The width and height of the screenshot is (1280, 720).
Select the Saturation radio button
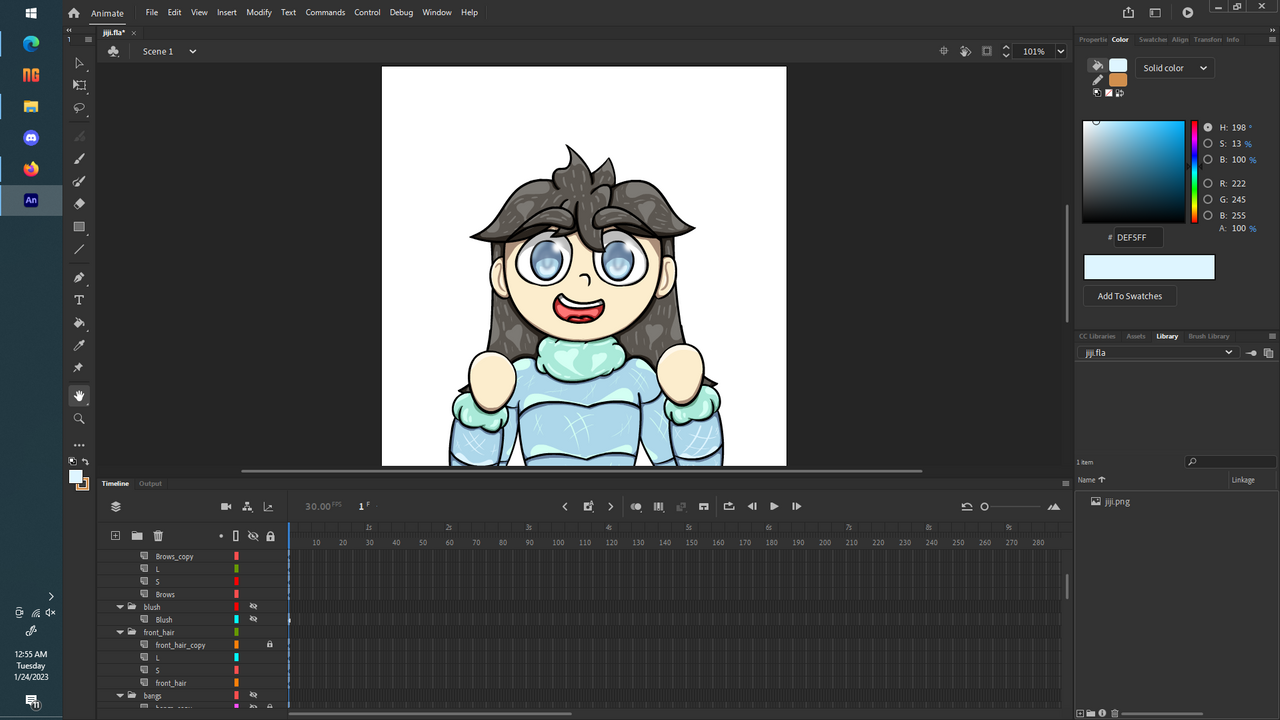pos(1208,143)
